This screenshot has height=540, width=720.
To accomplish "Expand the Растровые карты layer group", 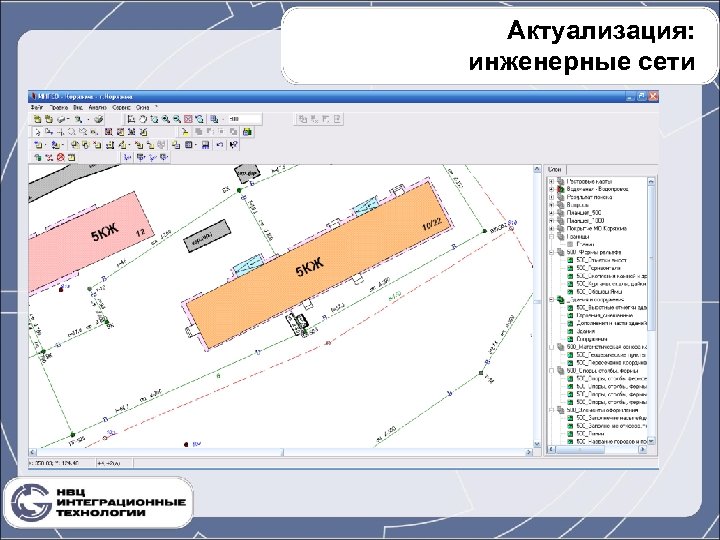I will point(551,181).
